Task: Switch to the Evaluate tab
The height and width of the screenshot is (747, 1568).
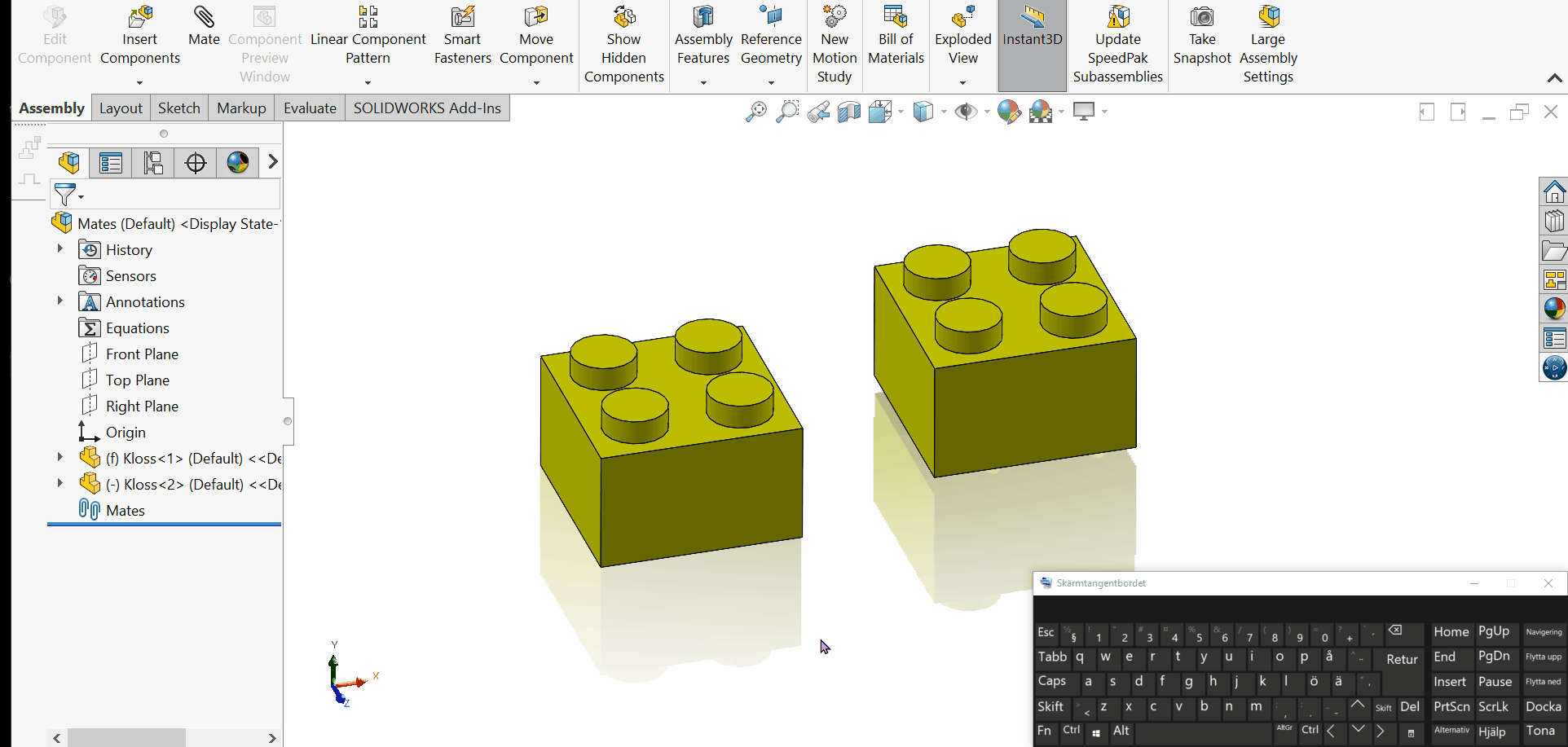Action: [310, 108]
